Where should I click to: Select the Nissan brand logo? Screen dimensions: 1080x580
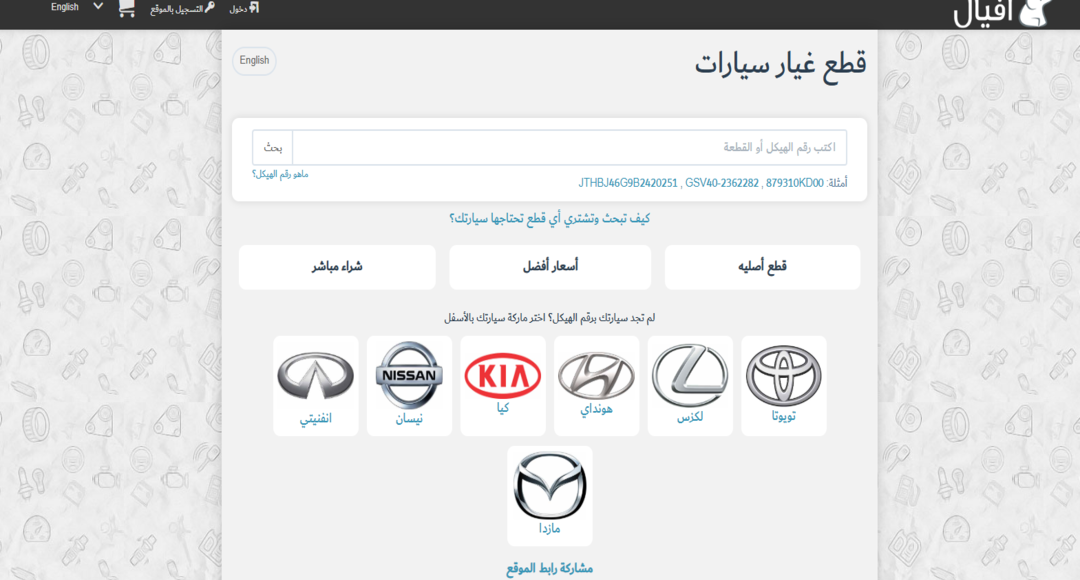coord(409,375)
